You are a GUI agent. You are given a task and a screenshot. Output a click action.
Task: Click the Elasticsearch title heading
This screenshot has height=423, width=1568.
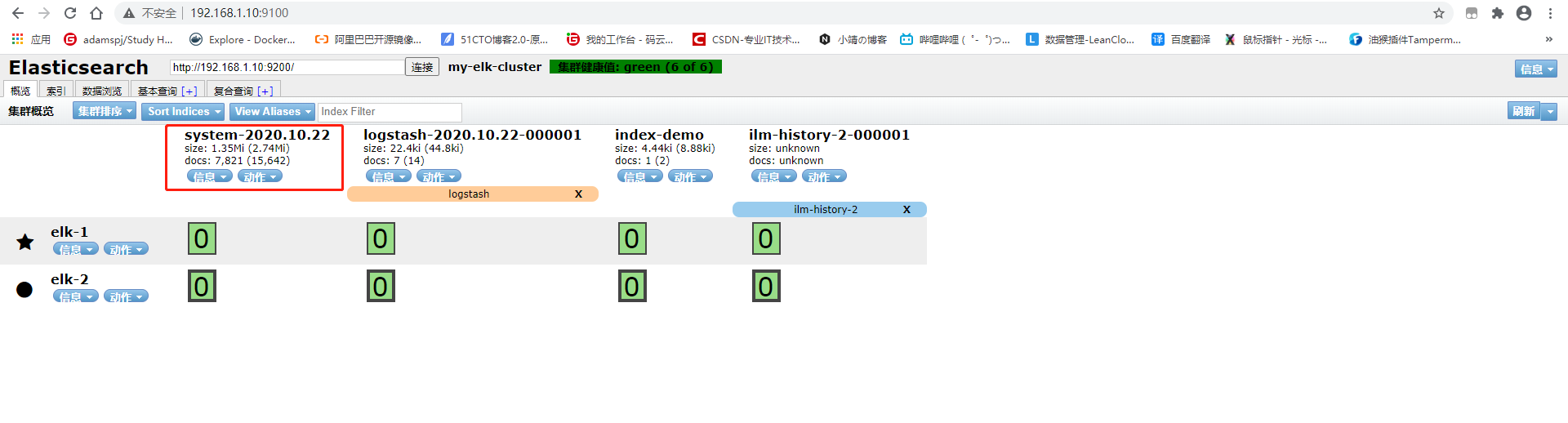(78, 67)
